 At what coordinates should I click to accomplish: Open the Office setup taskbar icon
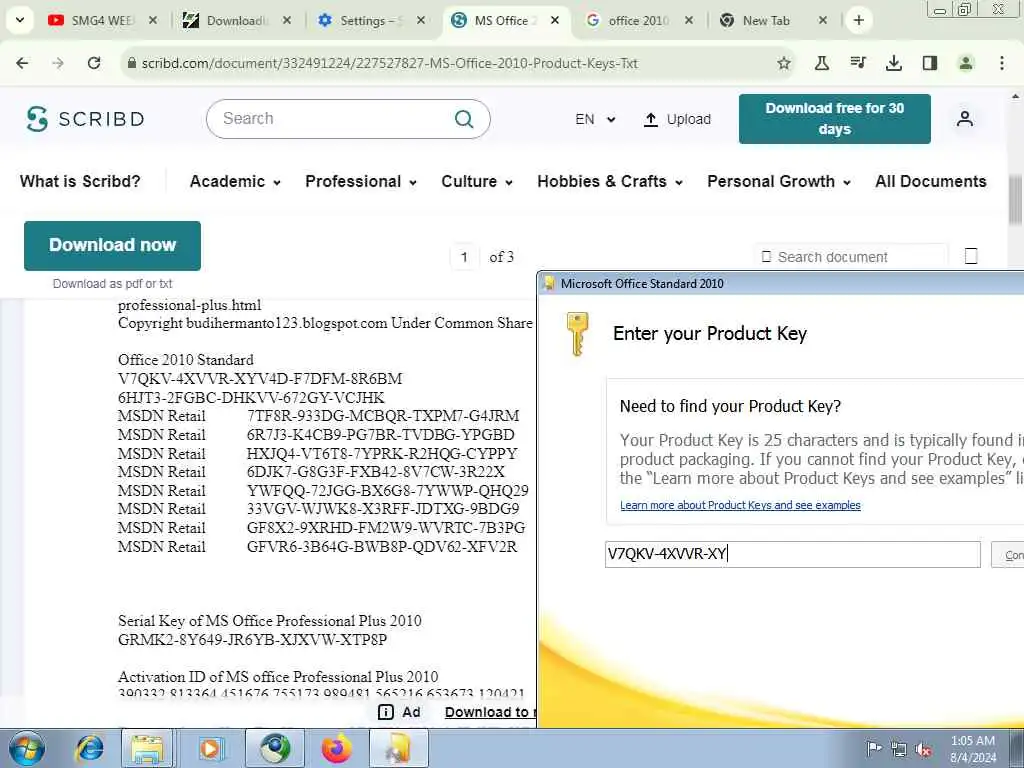coord(399,748)
